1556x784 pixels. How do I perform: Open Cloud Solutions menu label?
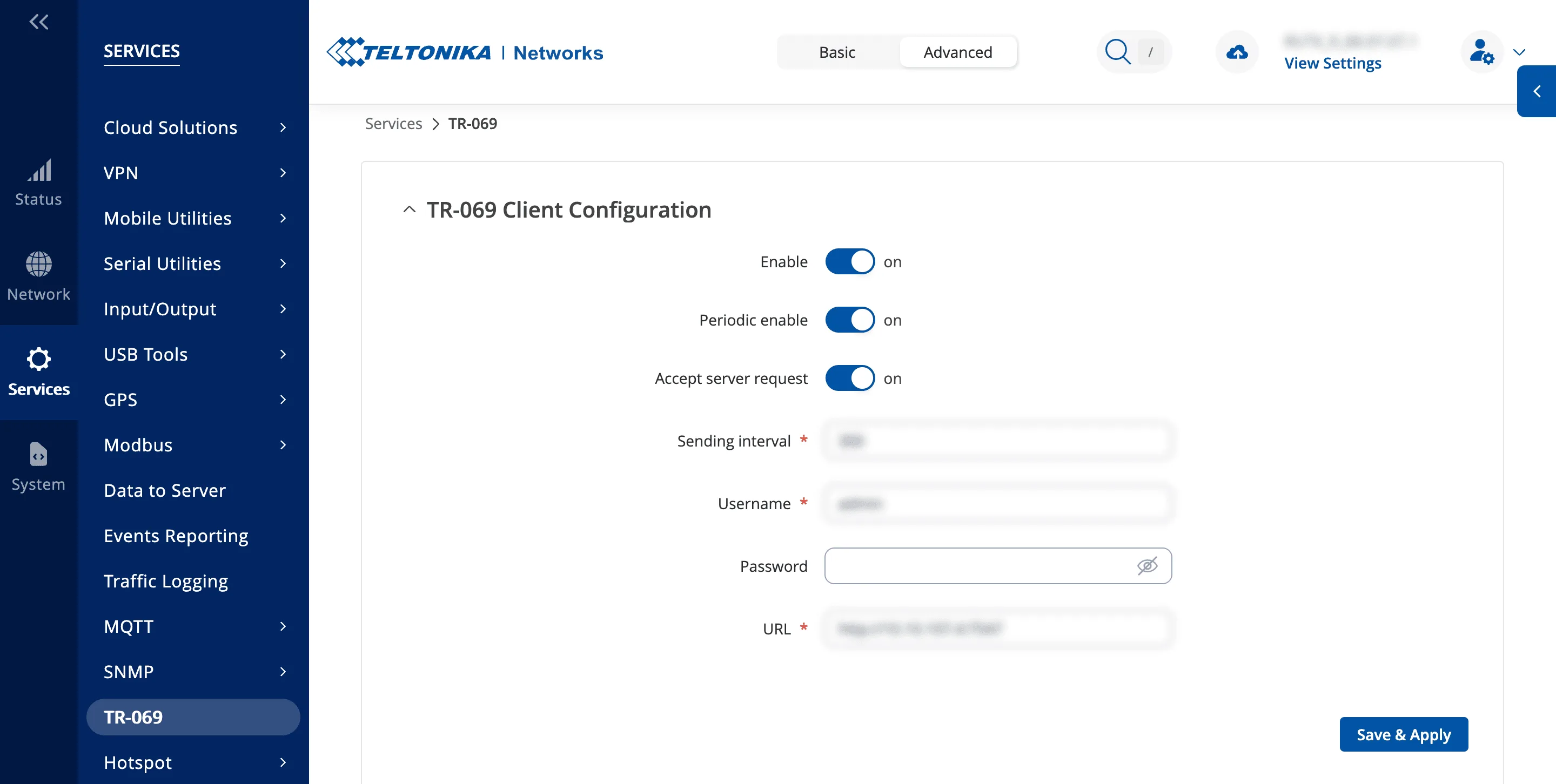[x=170, y=127]
